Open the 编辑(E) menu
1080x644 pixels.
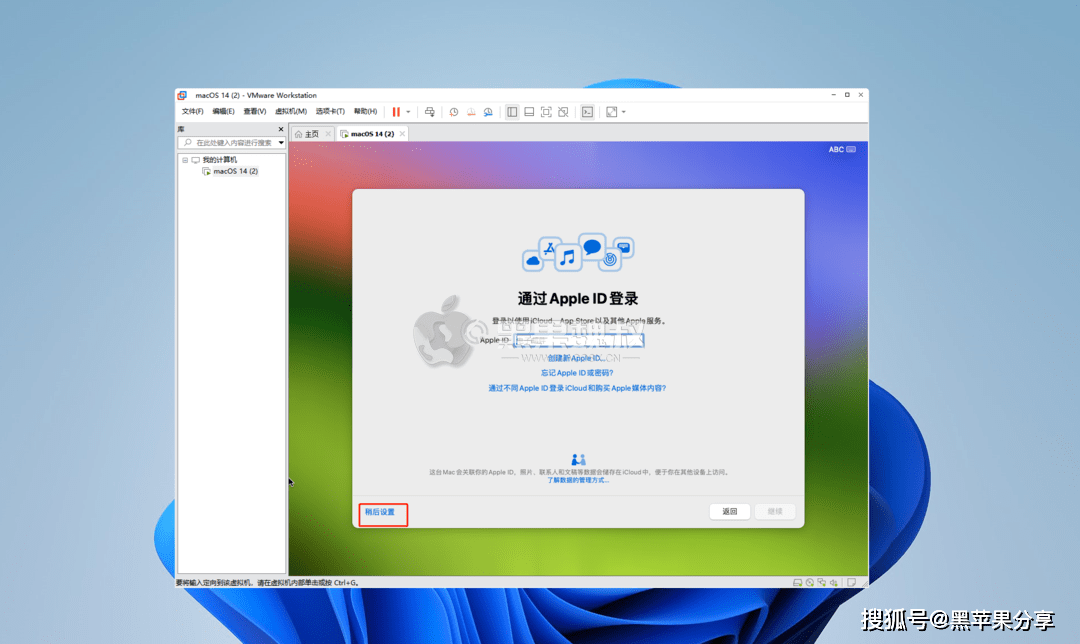223,112
